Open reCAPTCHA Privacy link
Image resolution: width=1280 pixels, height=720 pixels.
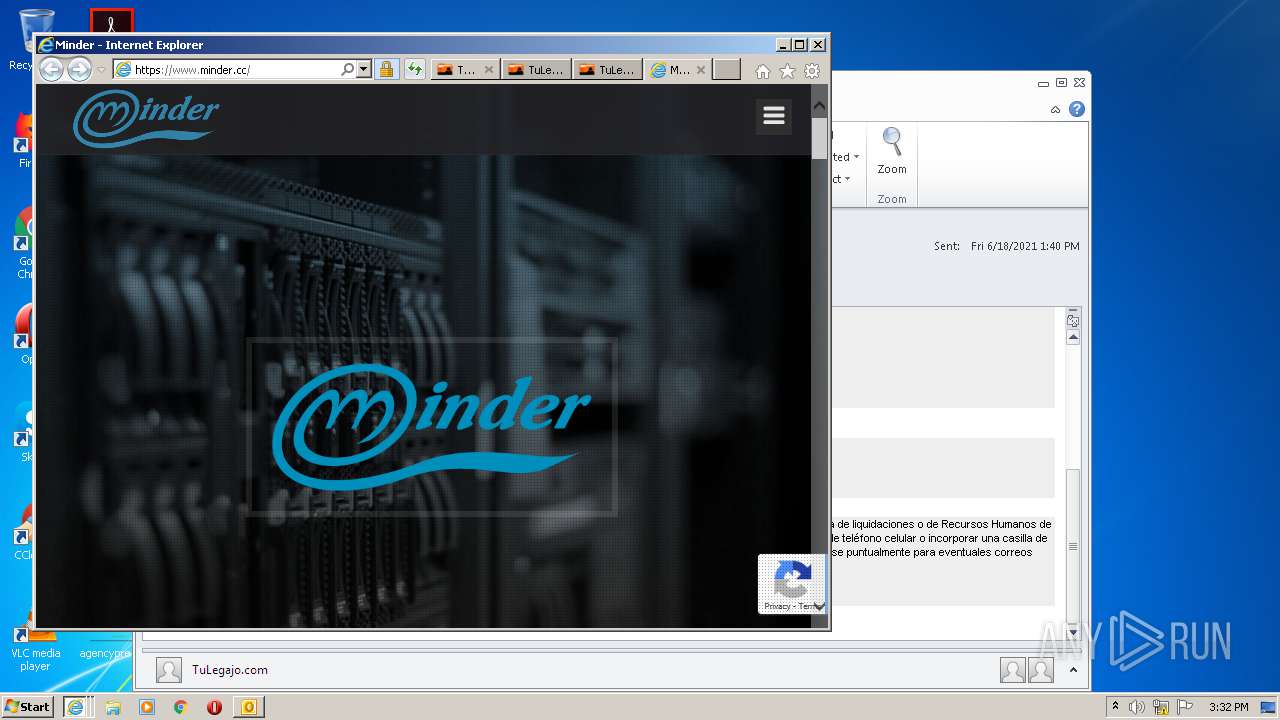coord(777,607)
